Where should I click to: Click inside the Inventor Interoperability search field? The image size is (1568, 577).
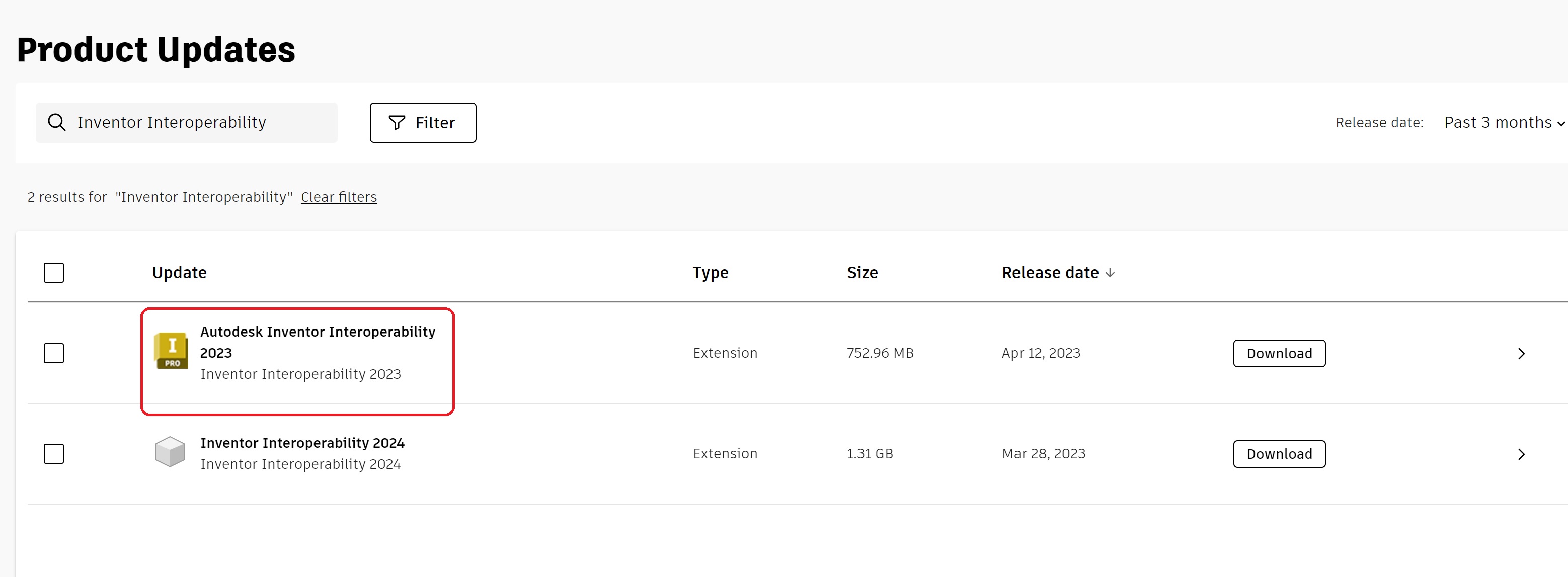coord(183,122)
